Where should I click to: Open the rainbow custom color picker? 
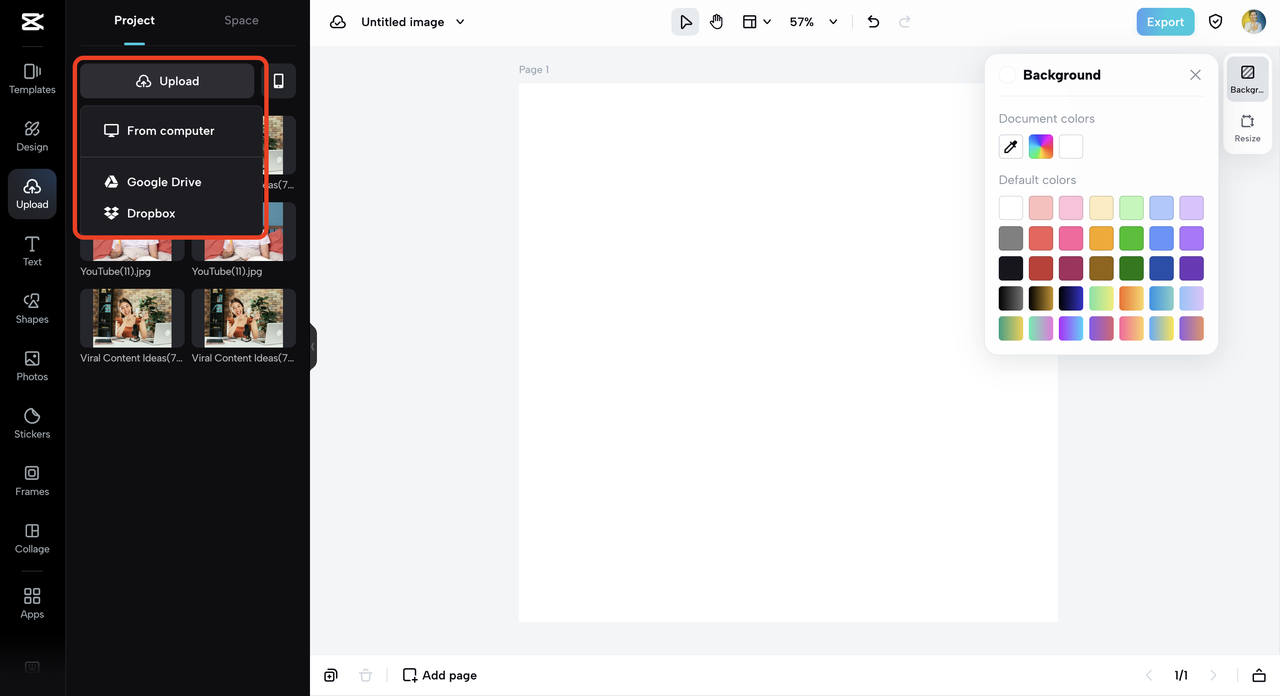coord(1041,147)
